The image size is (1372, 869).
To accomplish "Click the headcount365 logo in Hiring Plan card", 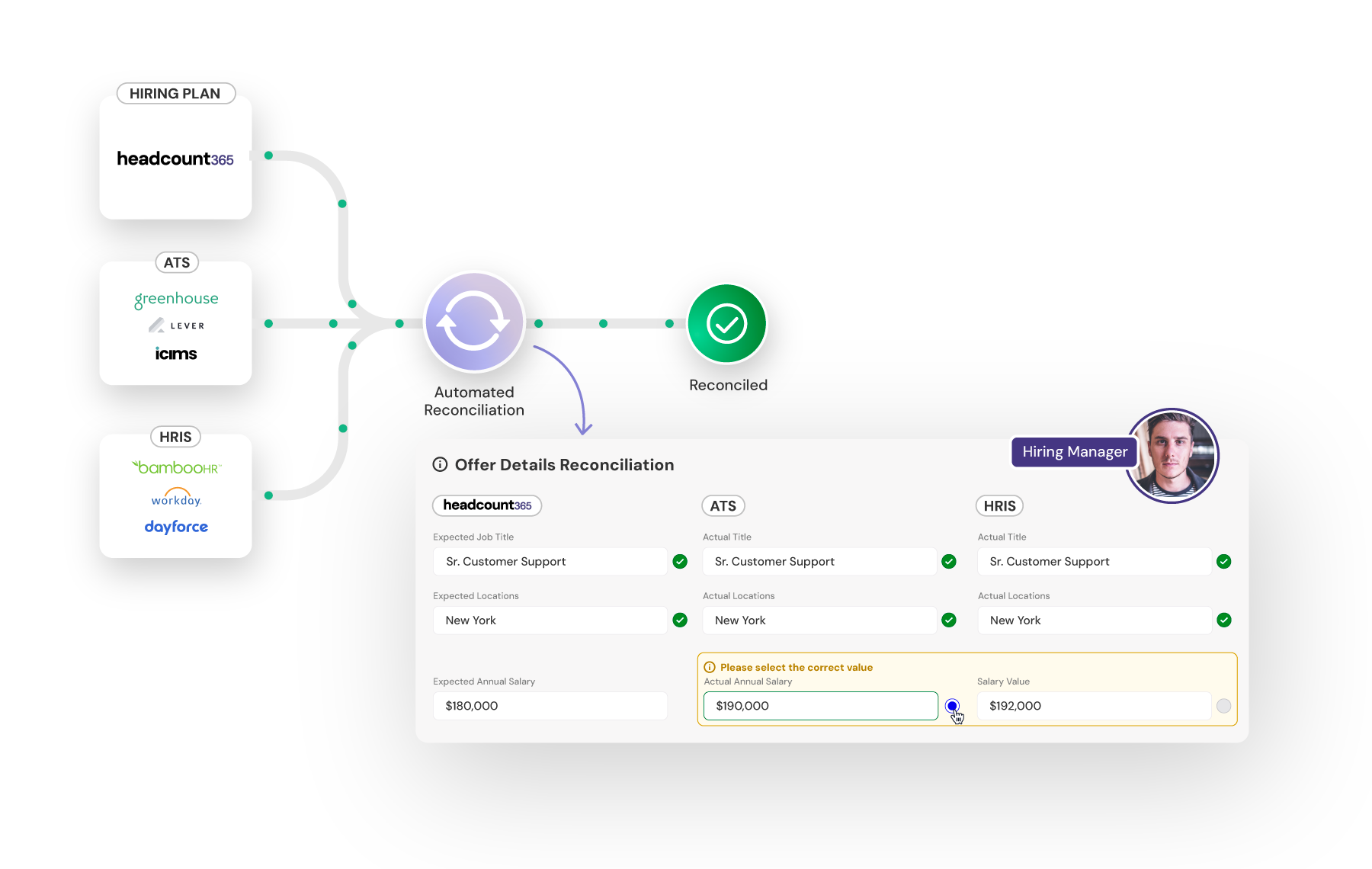I will point(175,159).
